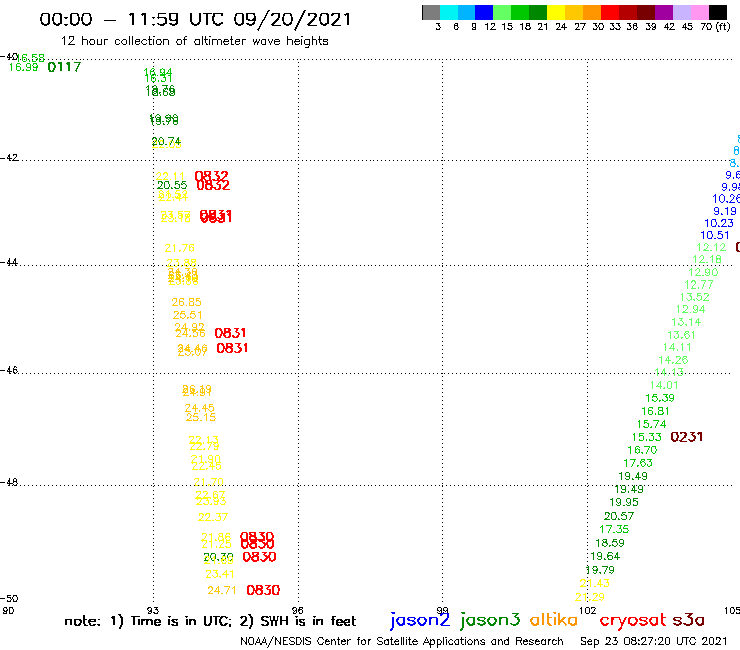Click the wave height value 18.59

point(610,543)
